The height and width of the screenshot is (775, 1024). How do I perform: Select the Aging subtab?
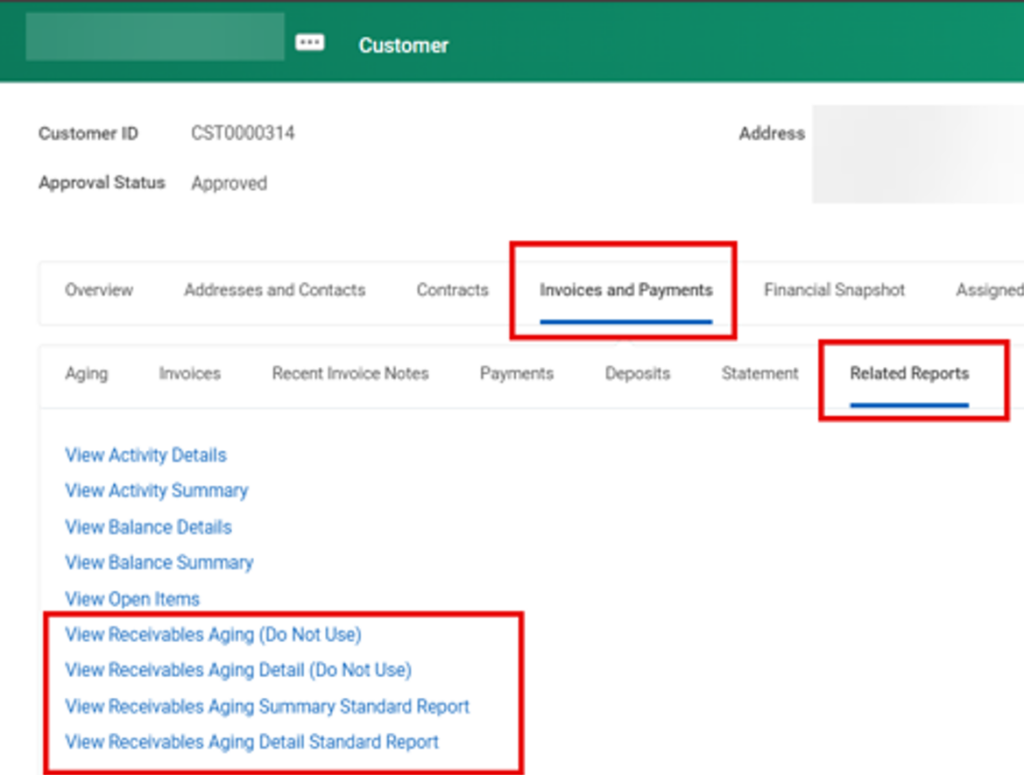click(x=86, y=373)
